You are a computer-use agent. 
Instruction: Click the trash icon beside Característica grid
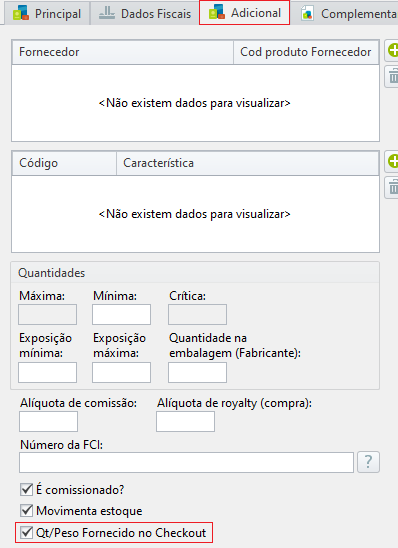click(392, 187)
